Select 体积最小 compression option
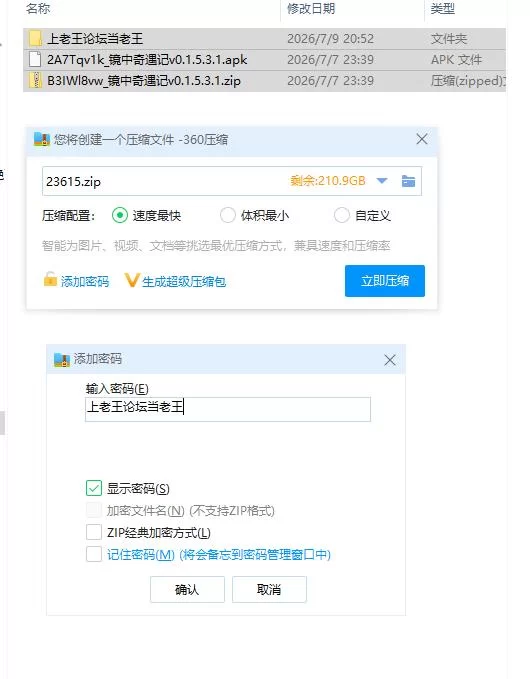Viewport: 530px width, 679px height. 228,215
